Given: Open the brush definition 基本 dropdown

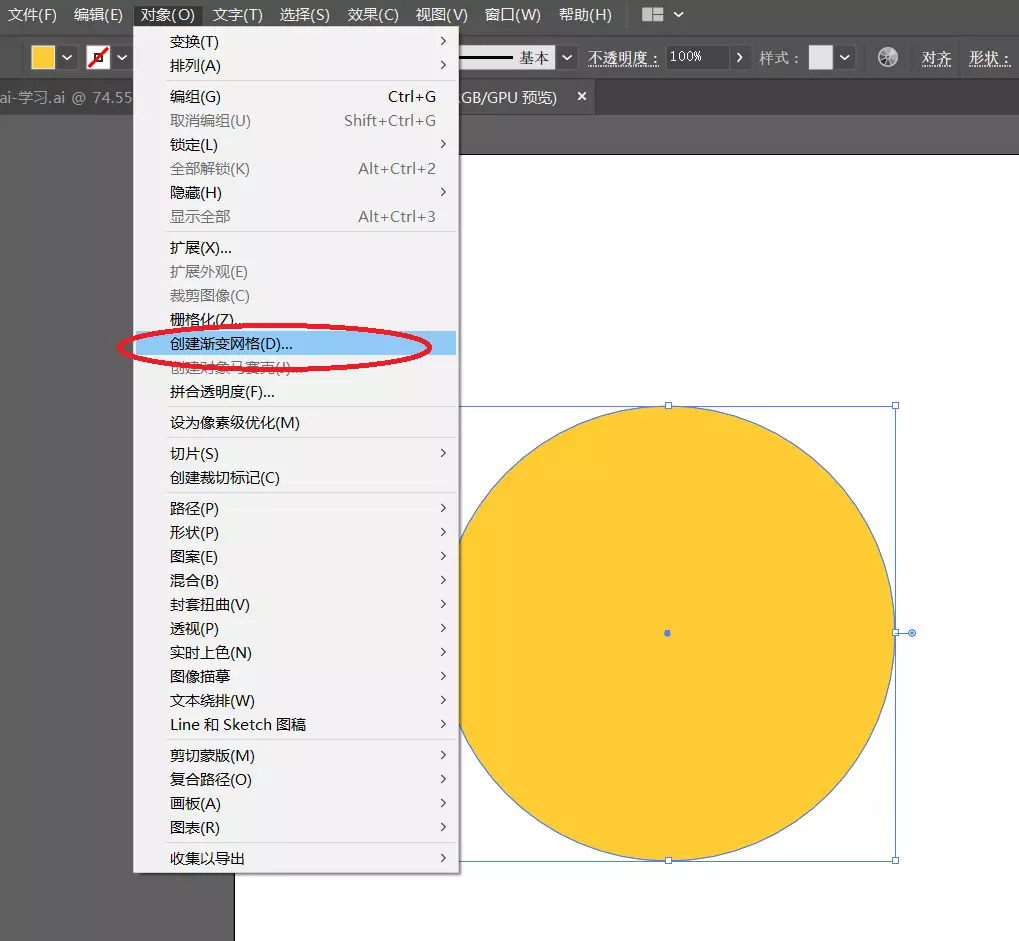Looking at the screenshot, I should pyautogui.click(x=567, y=57).
